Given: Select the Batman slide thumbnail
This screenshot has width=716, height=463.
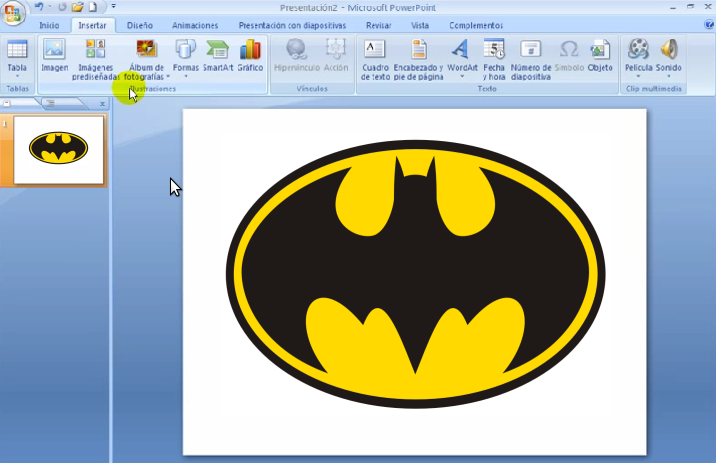Looking at the screenshot, I should click(58, 149).
